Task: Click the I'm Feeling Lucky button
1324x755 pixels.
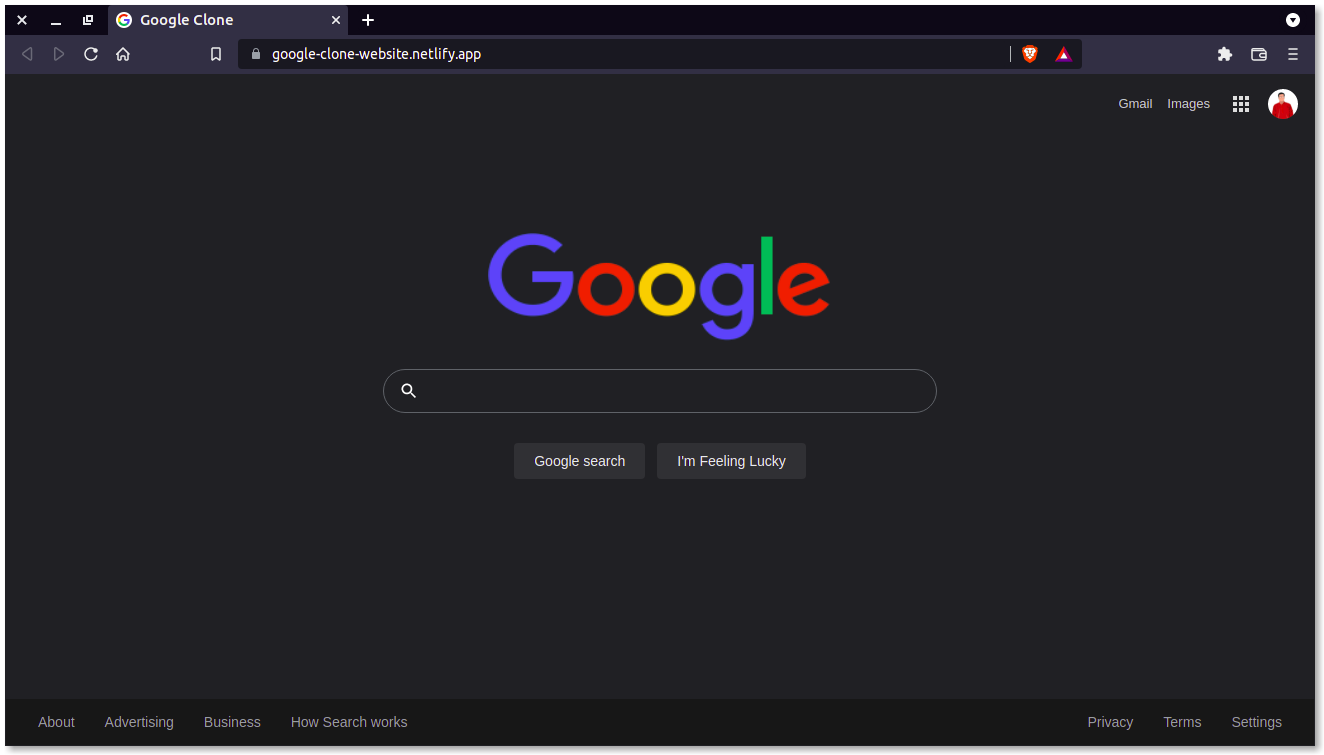Action: pyautogui.click(x=731, y=461)
